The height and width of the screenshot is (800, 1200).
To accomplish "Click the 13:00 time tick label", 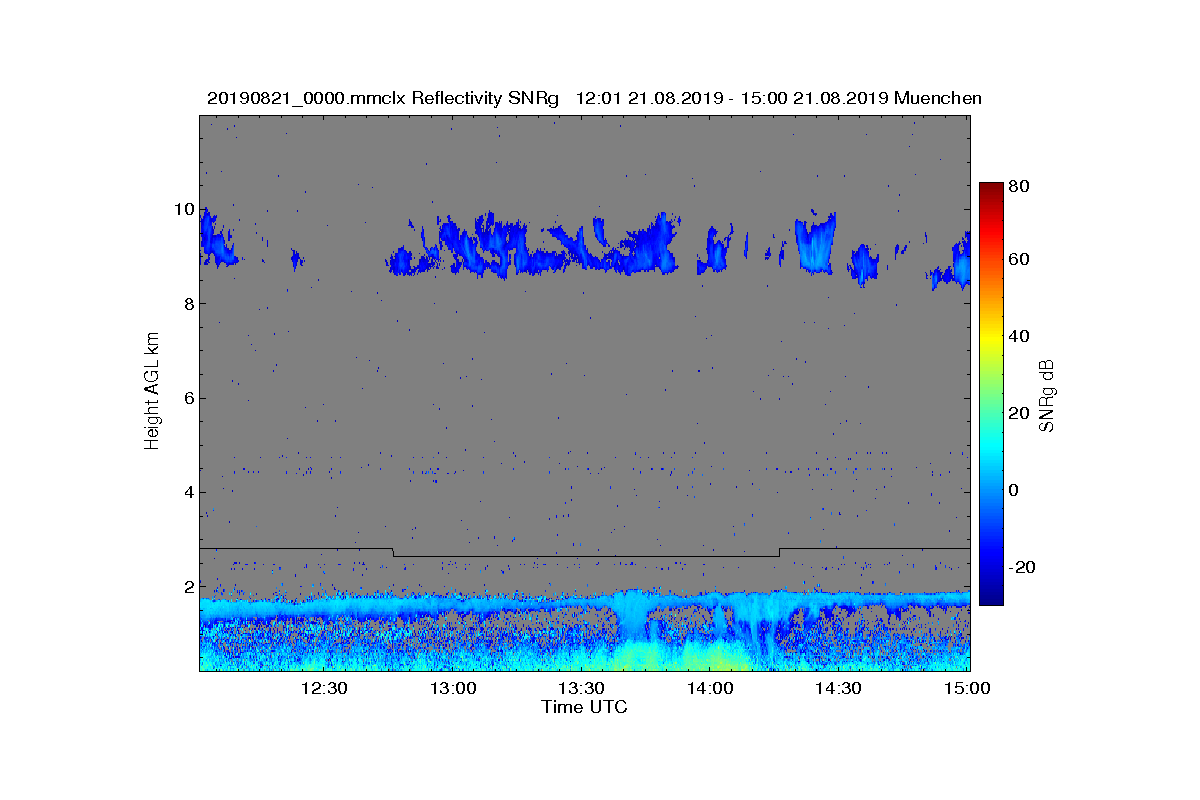I will [453, 688].
